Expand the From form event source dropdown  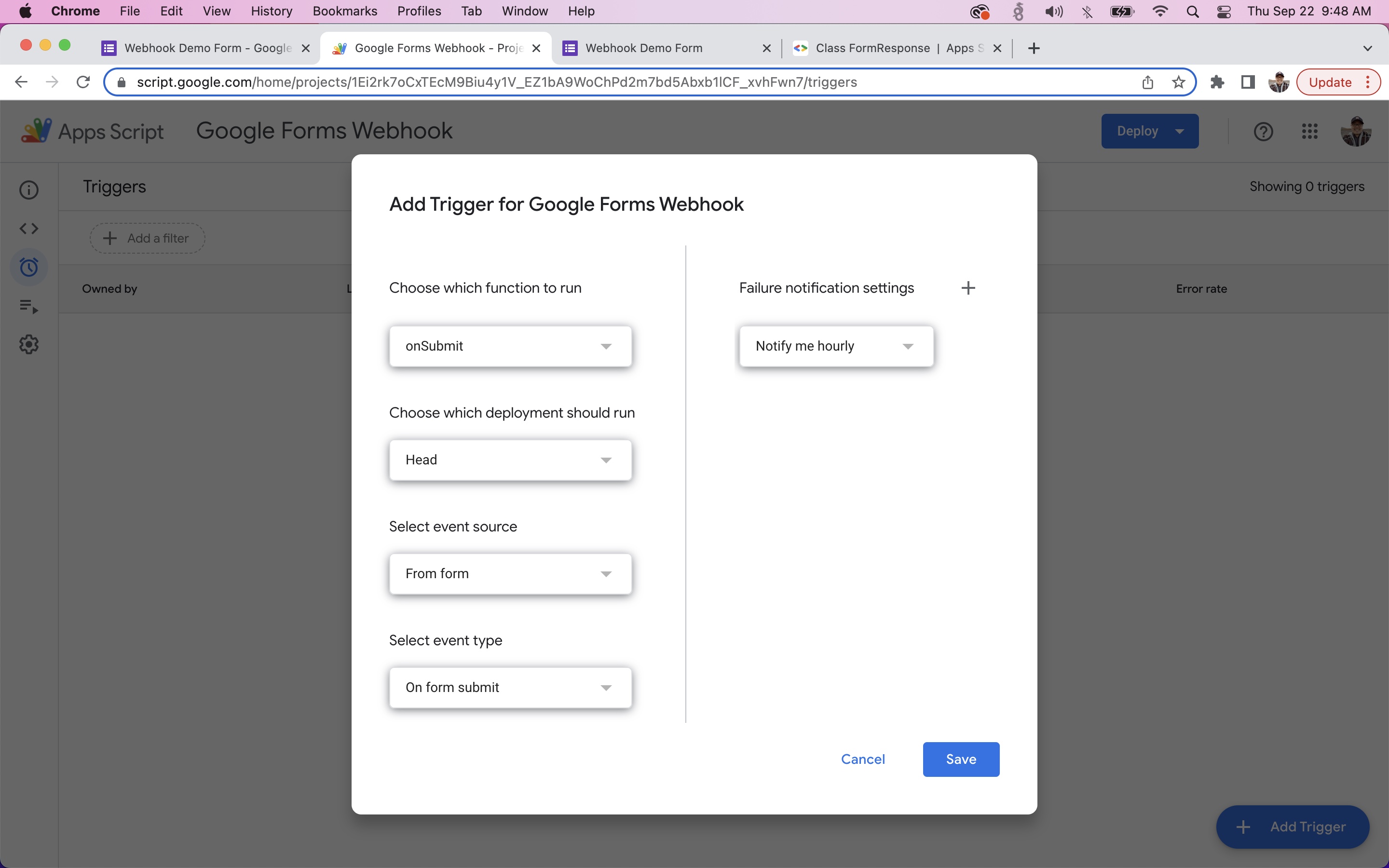[x=510, y=573]
